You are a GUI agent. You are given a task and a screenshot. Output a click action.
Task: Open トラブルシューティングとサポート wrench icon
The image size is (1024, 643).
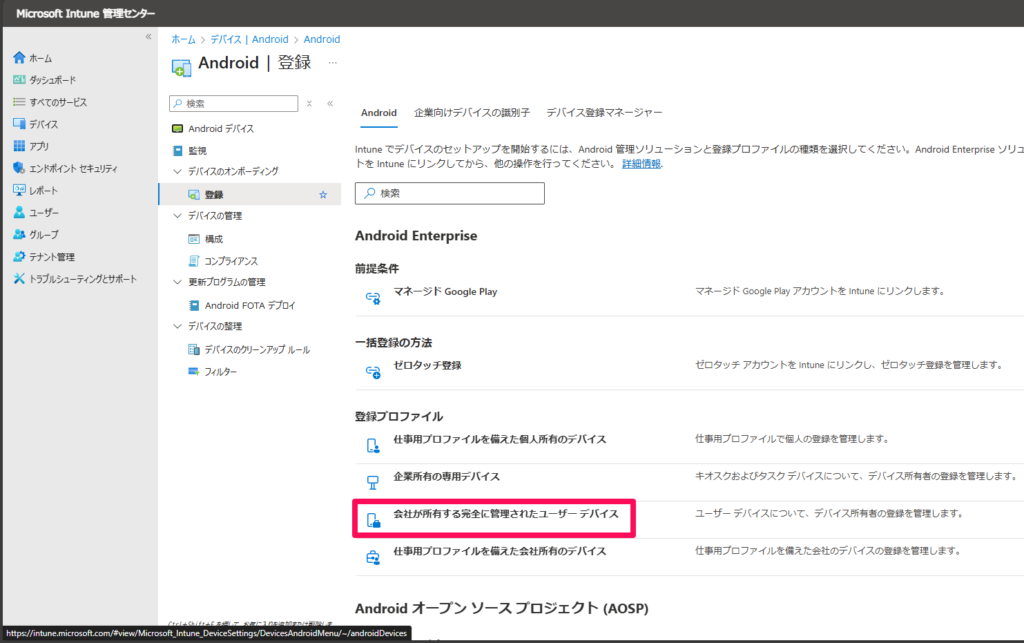[19, 279]
